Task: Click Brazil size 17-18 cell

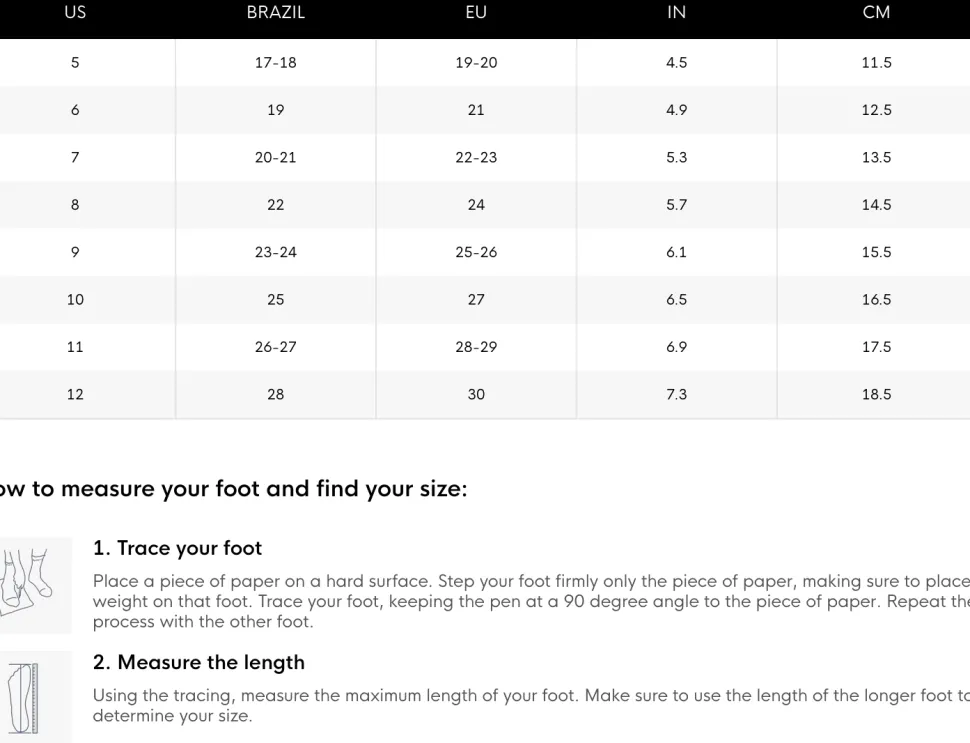Action: [x=275, y=62]
